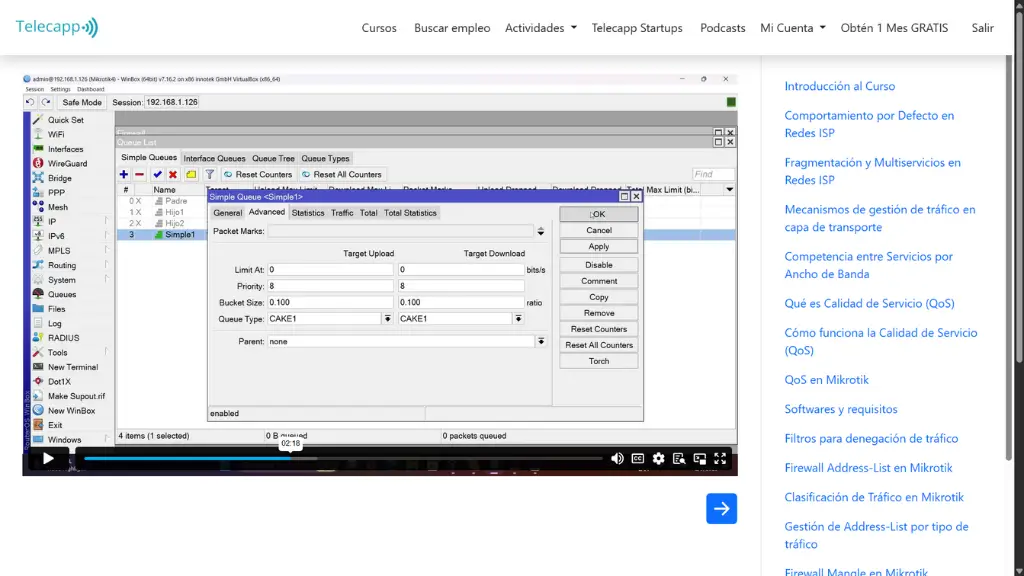Click Salir to log out
Image resolution: width=1024 pixels, height=576 pixels.
point(982,28)
